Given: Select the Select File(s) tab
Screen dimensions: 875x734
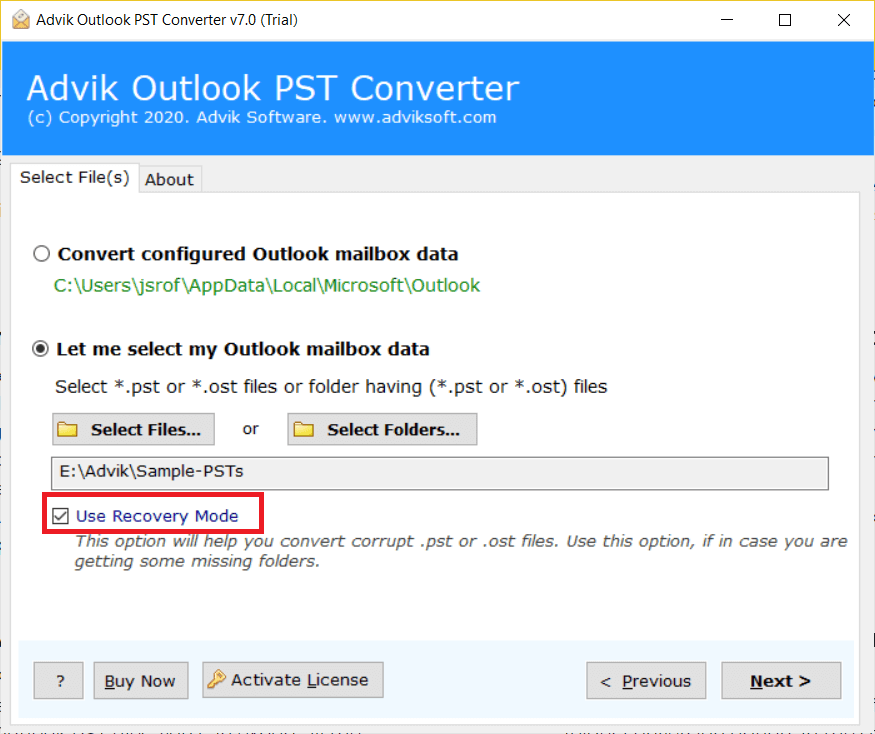Looking at the screenshot, I should click(74, 177).
